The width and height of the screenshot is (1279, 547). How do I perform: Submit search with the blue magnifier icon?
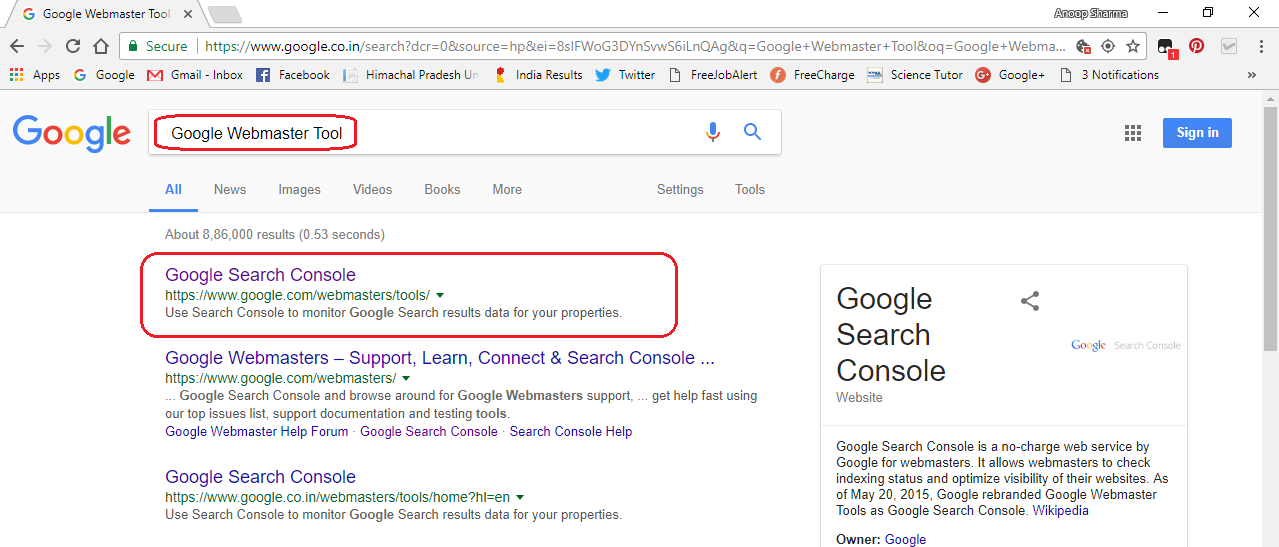click(753, 132)
